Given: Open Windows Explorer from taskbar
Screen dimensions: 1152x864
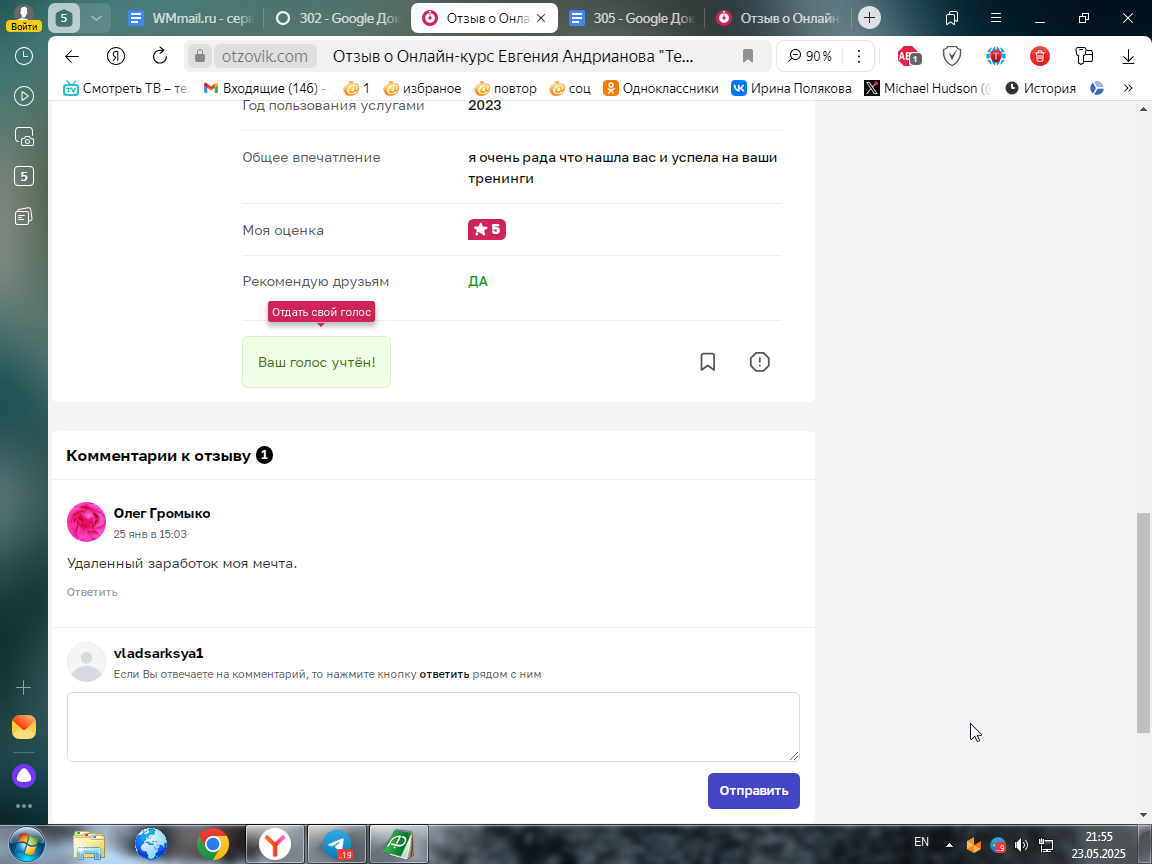Looking at the screenshot, I should (x=89, y=845).
